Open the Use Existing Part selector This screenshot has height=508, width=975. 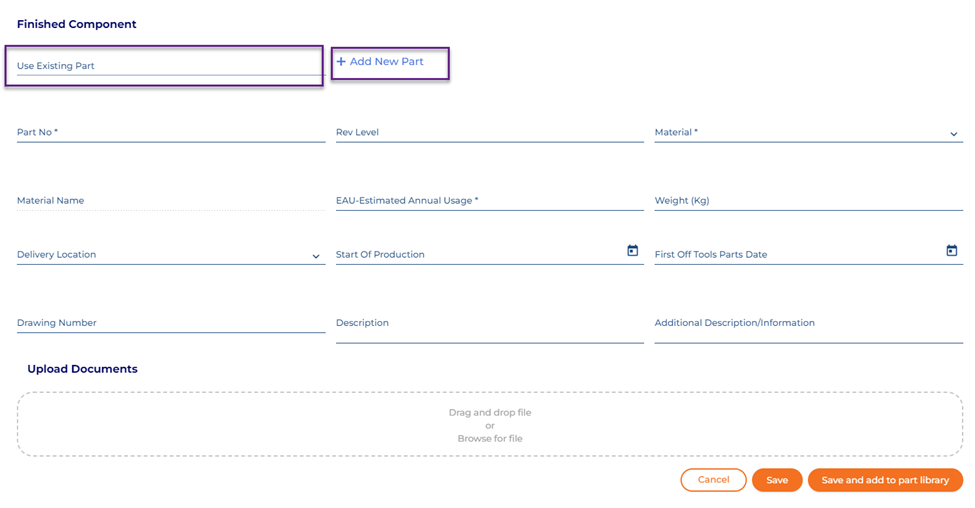(164, 66)
